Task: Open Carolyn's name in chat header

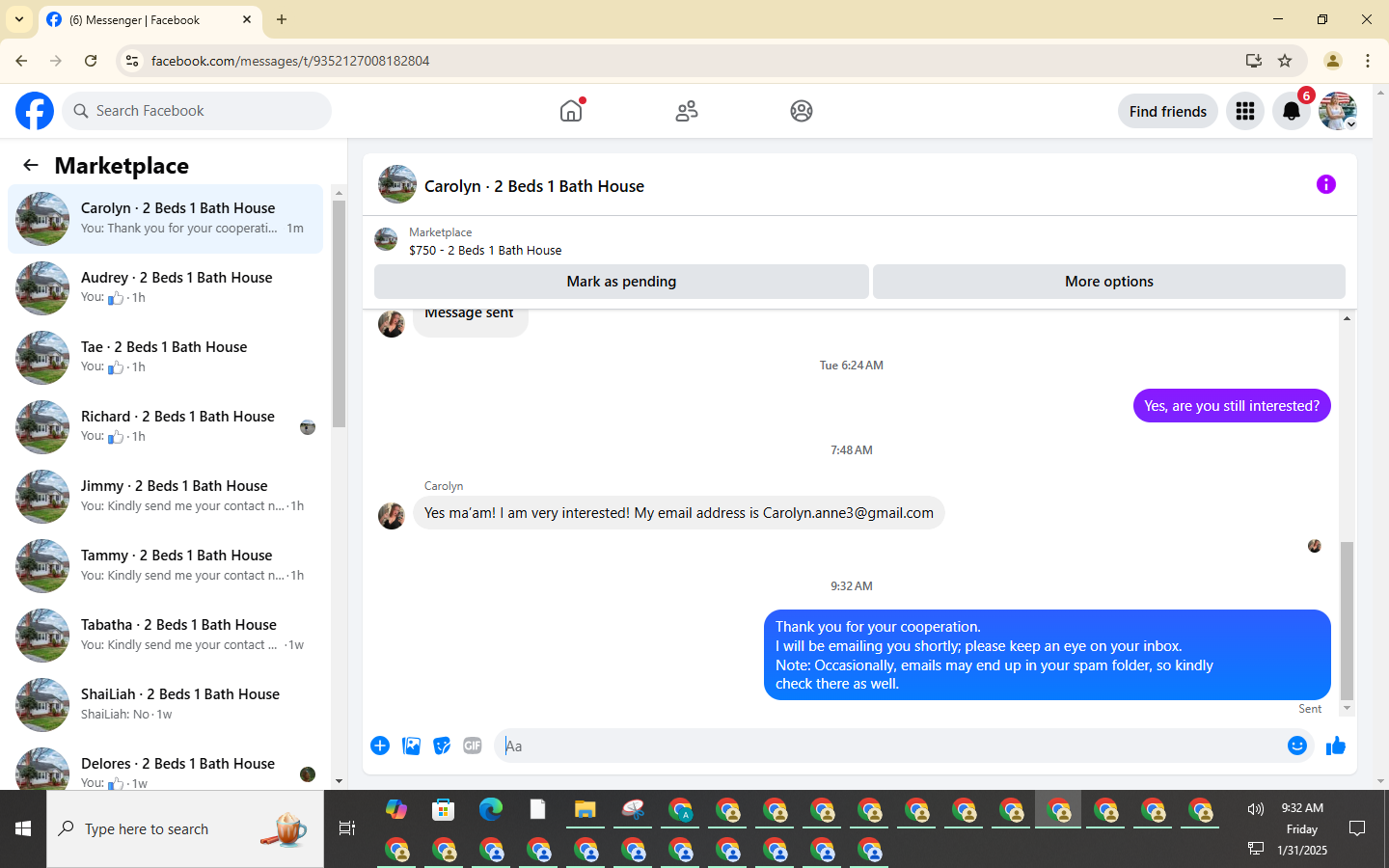Action: pos(534,186)
